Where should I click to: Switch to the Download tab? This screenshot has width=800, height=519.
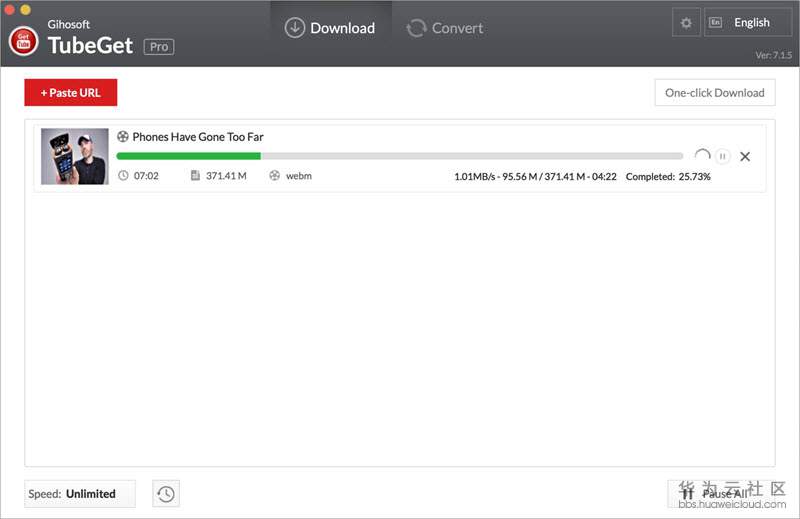(x=330, y=28)
